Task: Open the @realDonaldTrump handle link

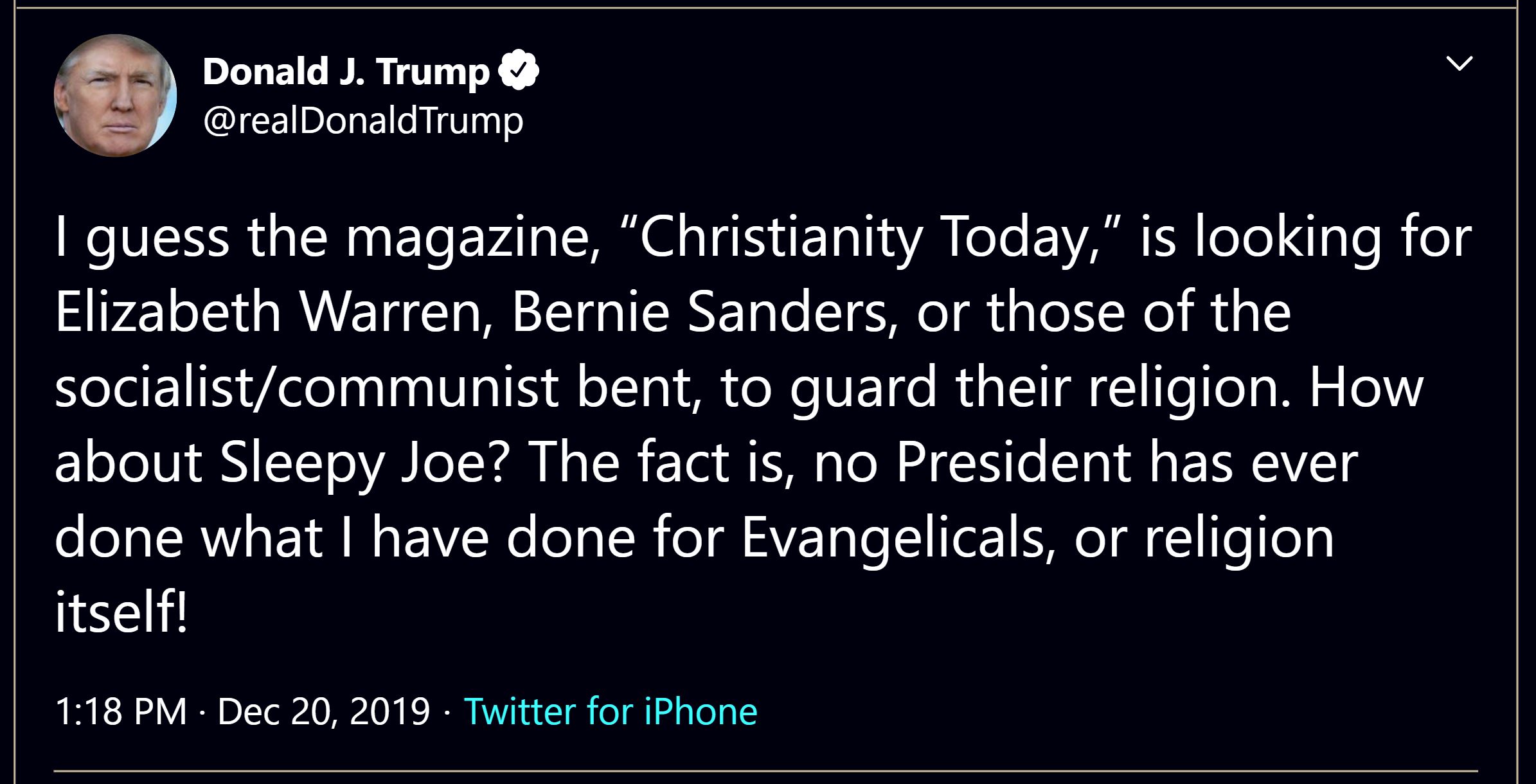Action: 363,120
